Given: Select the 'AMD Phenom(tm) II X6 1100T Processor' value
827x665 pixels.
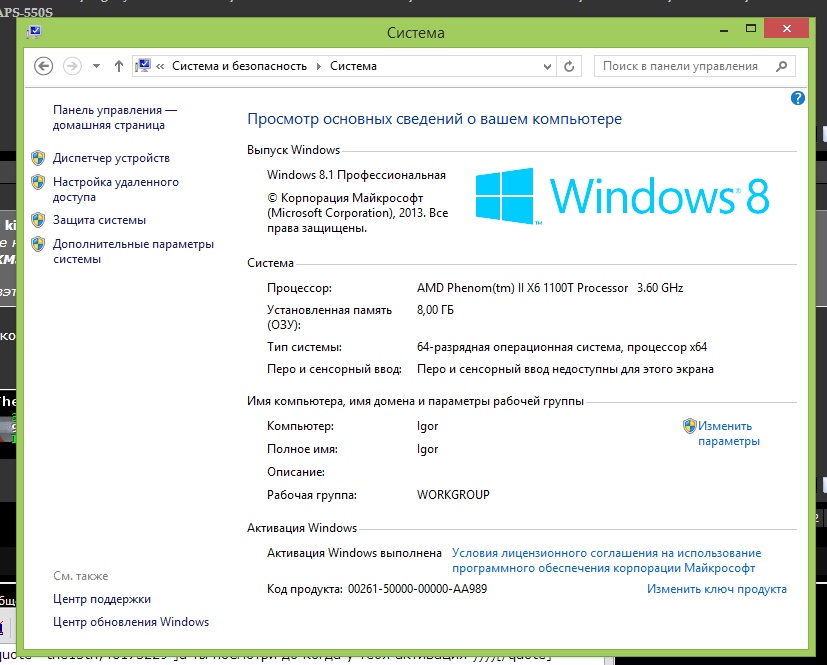Looking at the screenshot, I should 522,288.
